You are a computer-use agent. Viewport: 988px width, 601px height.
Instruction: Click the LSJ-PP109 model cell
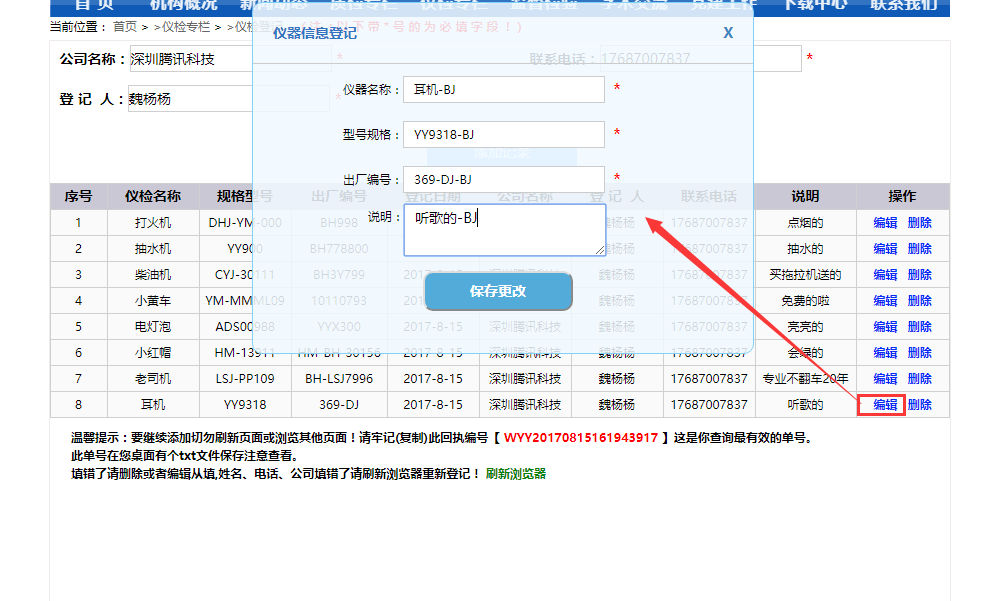coord(245,379)
